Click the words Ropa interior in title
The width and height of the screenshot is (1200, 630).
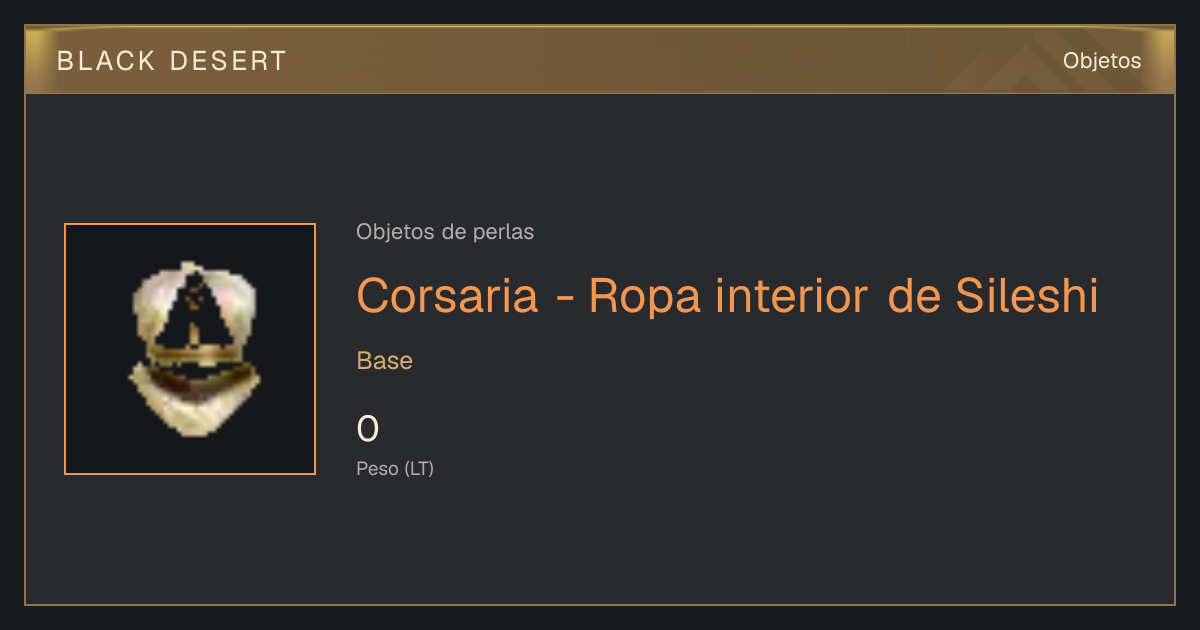(727, 295)
